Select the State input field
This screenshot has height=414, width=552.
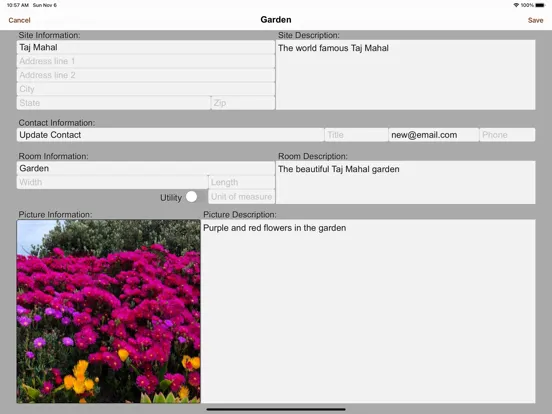coord(113,103)
